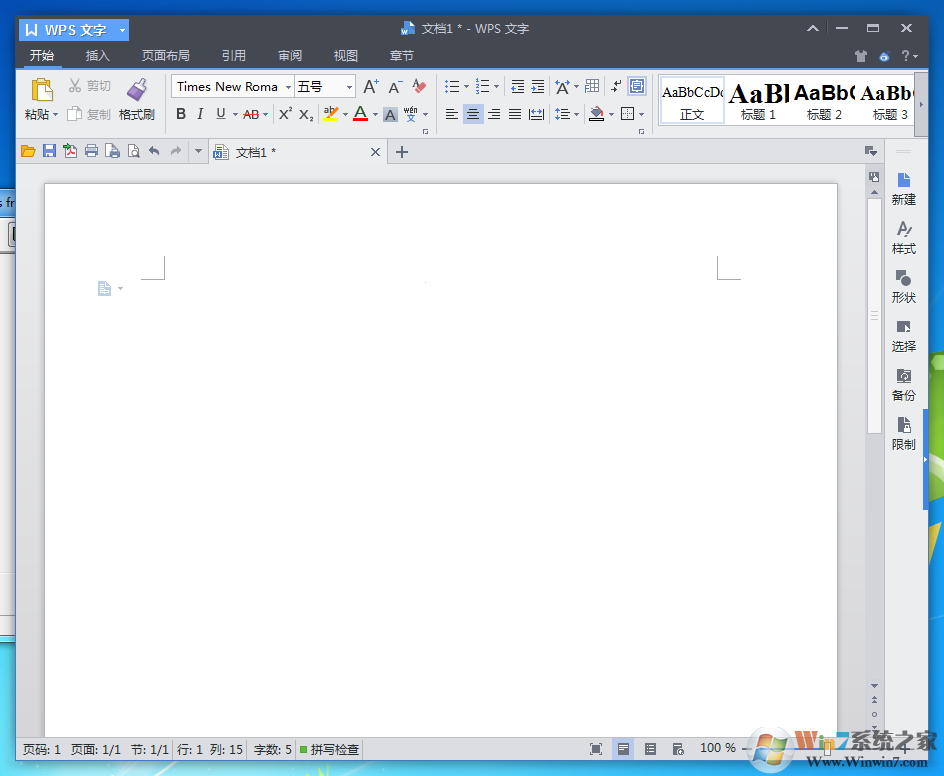
Task: Expand the highlight color dropdown arrow
Action: (344, 114)
